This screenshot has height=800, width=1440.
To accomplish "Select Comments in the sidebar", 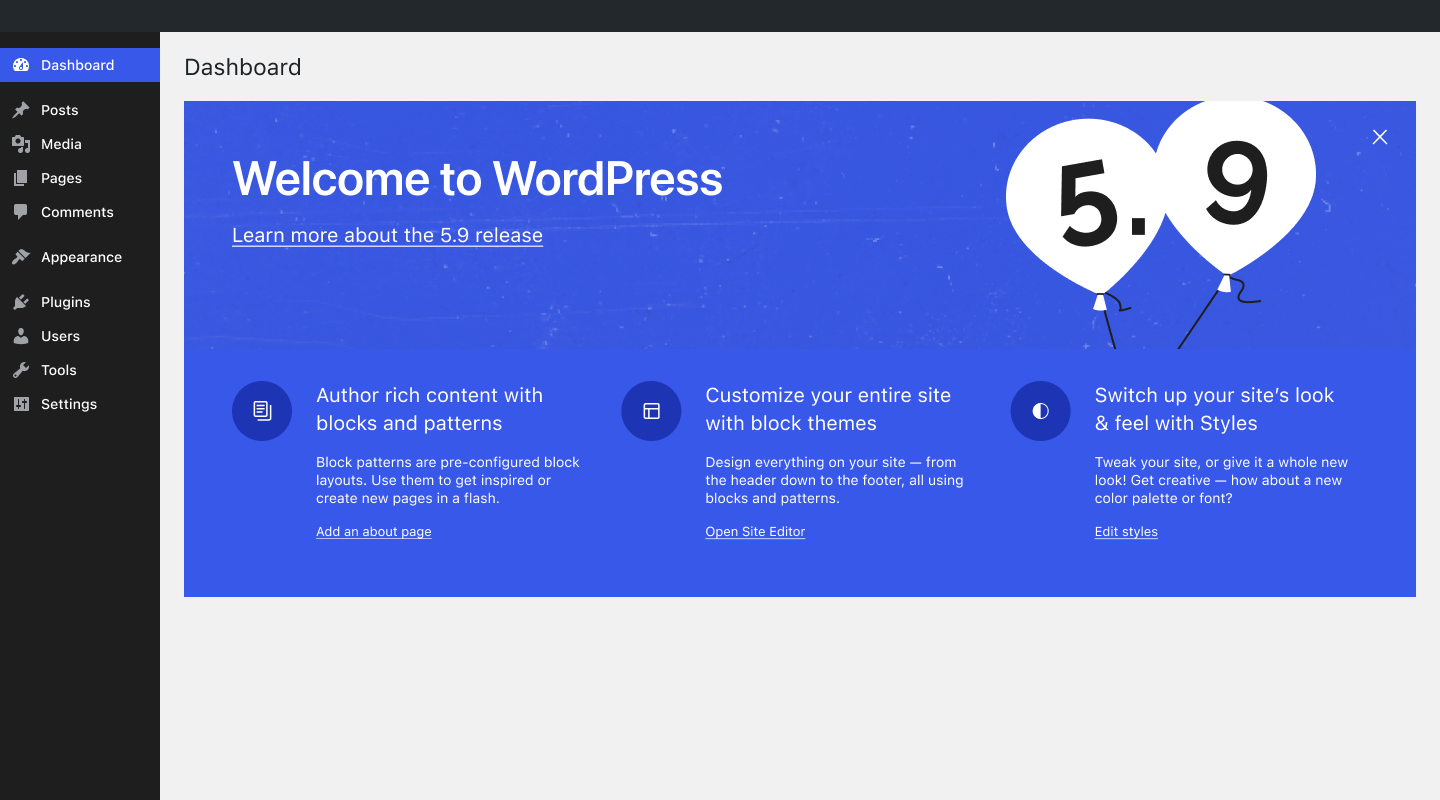I will [x=80, y=212].
